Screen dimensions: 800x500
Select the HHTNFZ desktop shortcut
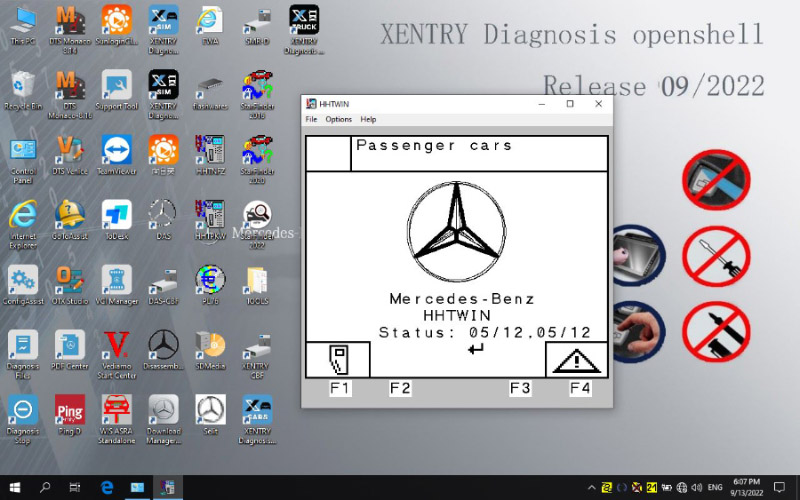click(210, 156)
